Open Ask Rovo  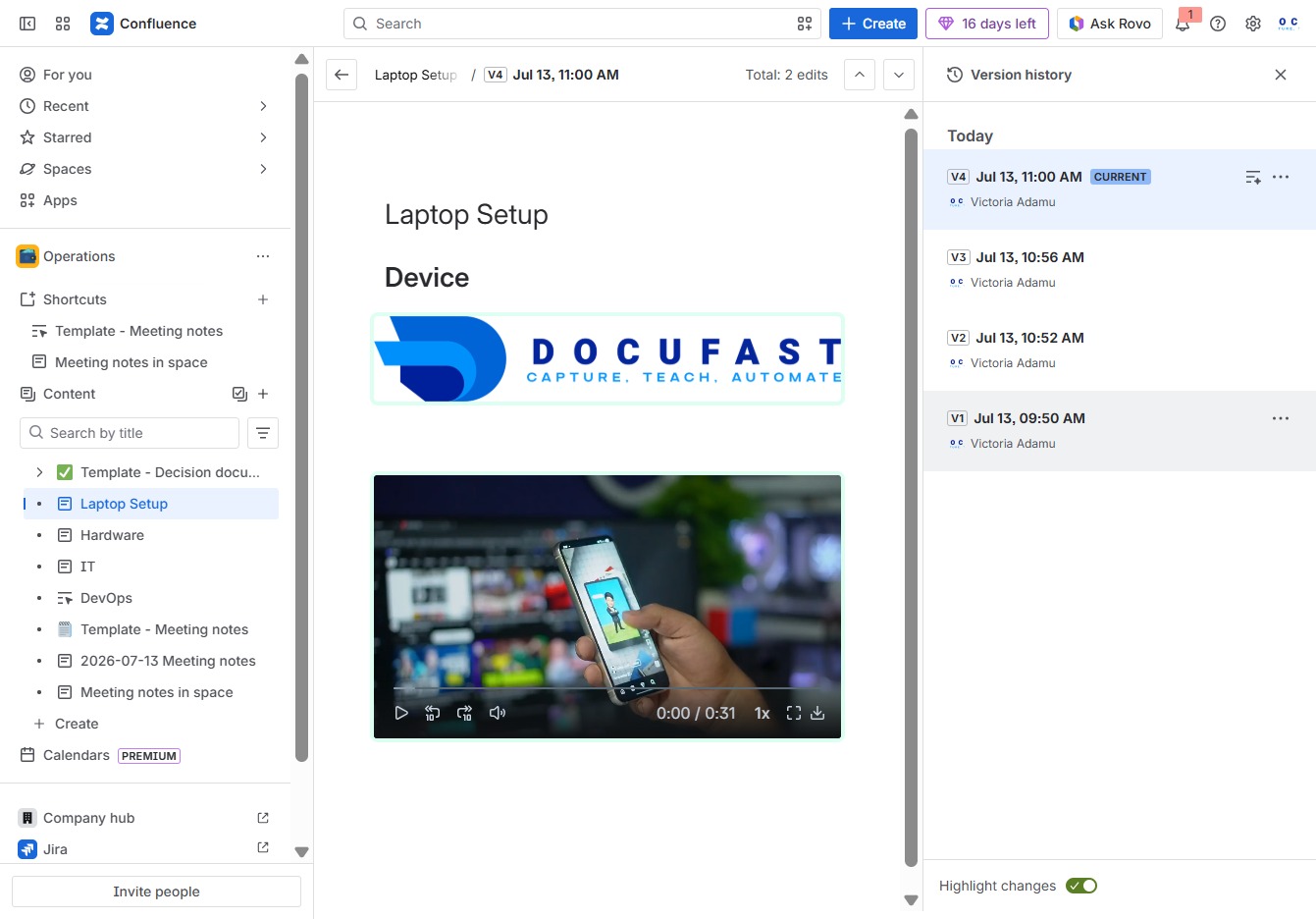pyautogui.click(x=1110, y=24)
